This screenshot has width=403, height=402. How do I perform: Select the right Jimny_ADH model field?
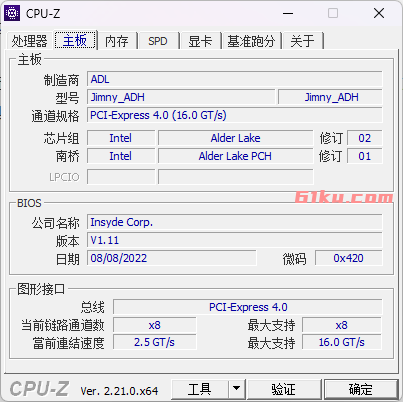coord(330,97)
